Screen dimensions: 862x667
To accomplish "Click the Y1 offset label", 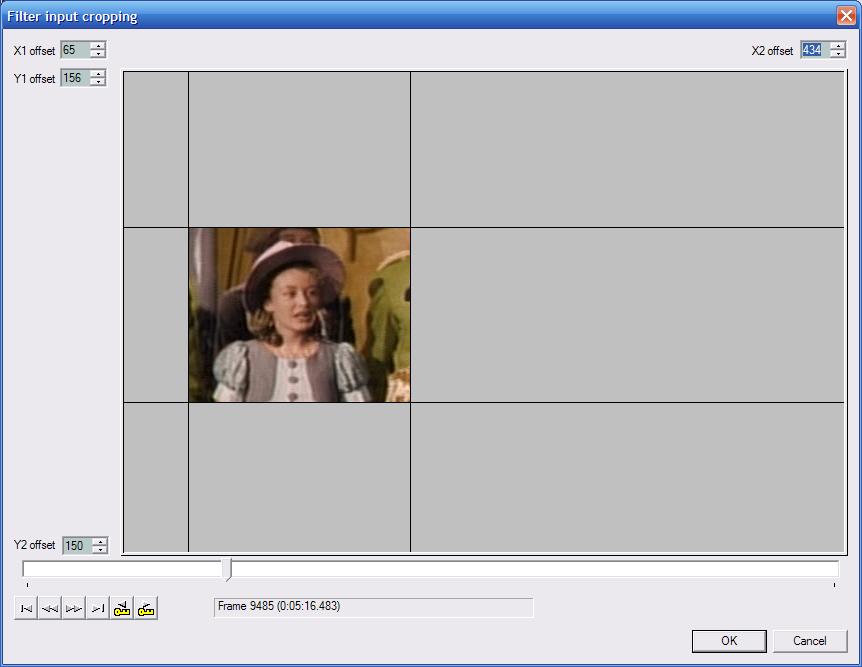I will [34, 79].
